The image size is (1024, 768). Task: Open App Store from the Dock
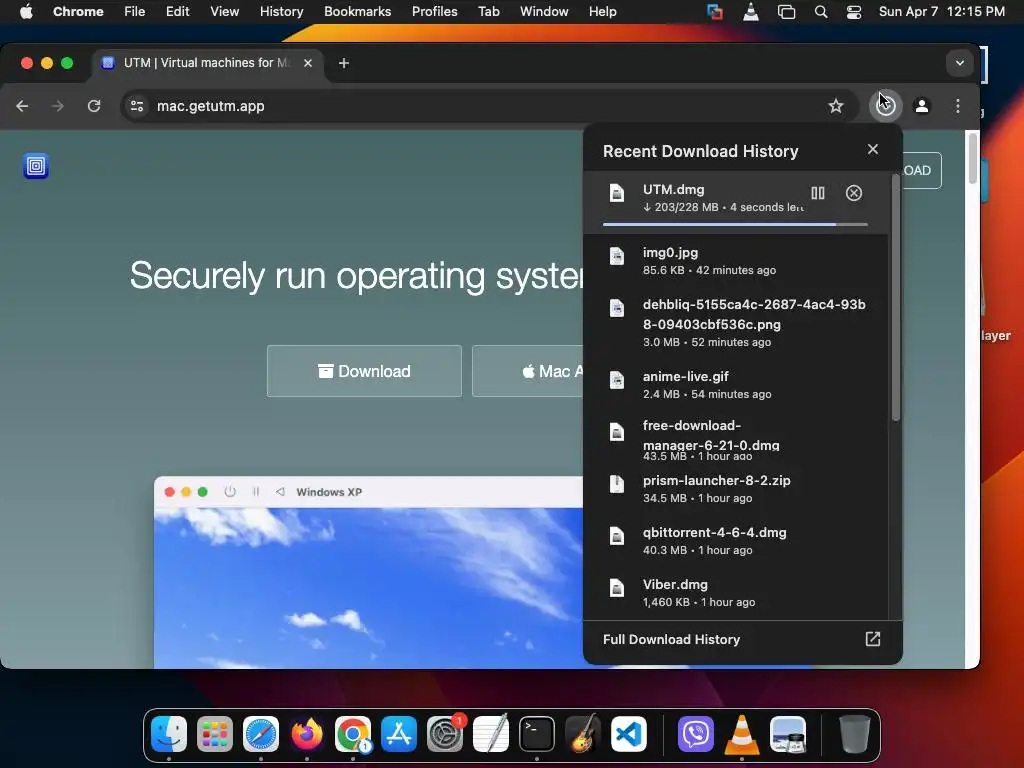pyautogui.click(x=399, y=733)
